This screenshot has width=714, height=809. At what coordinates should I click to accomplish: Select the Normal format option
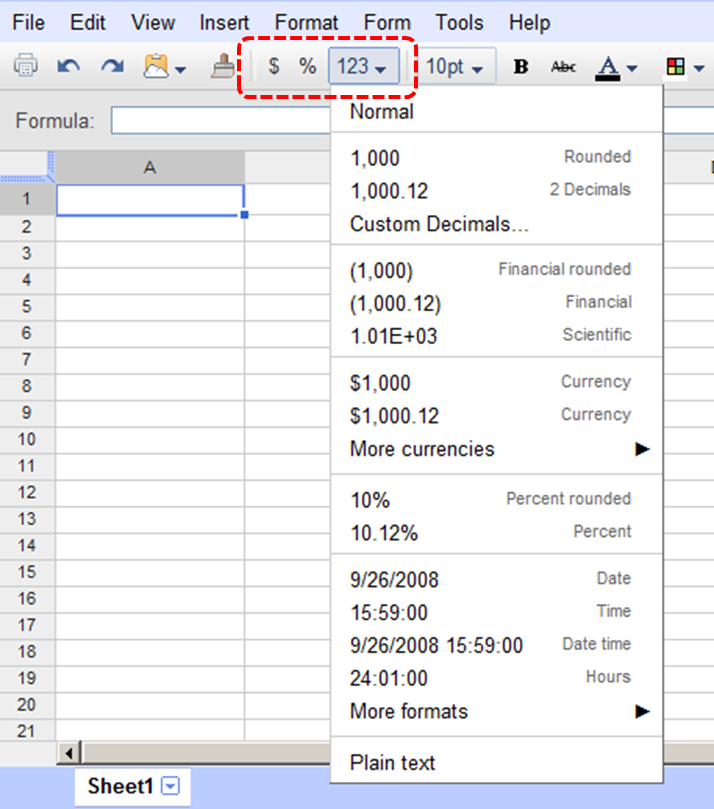point(496,111)
